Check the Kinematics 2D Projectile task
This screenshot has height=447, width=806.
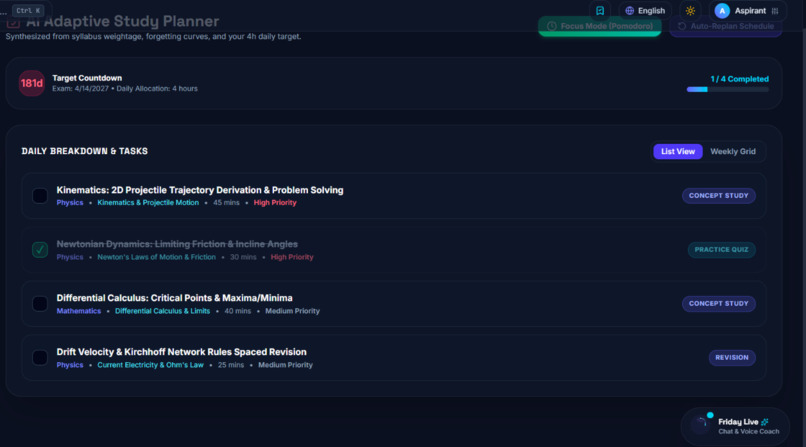40,196
